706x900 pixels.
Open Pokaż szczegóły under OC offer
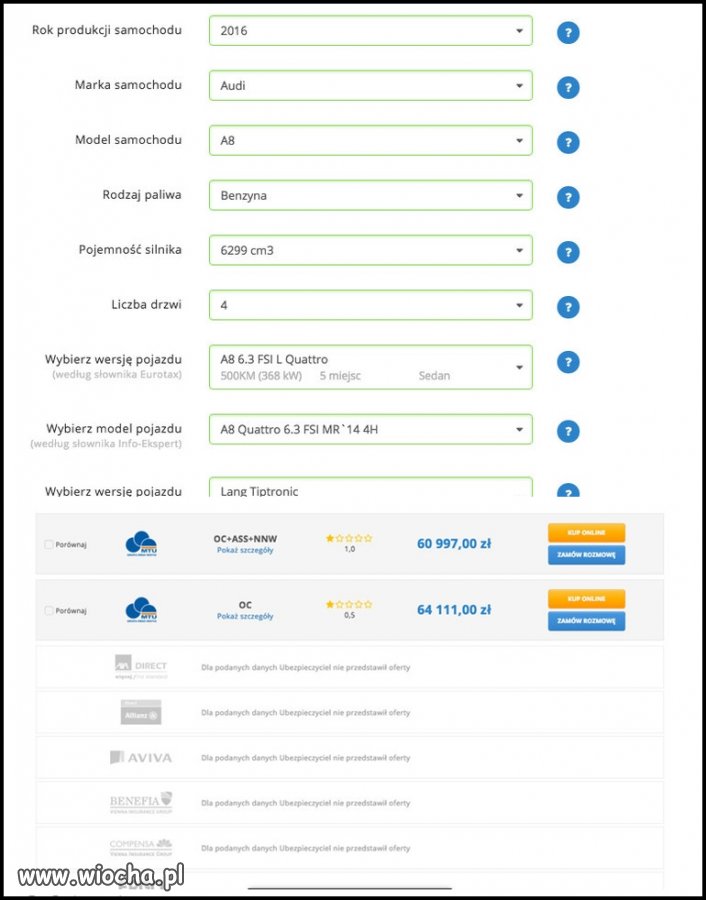tap(245, 616)
